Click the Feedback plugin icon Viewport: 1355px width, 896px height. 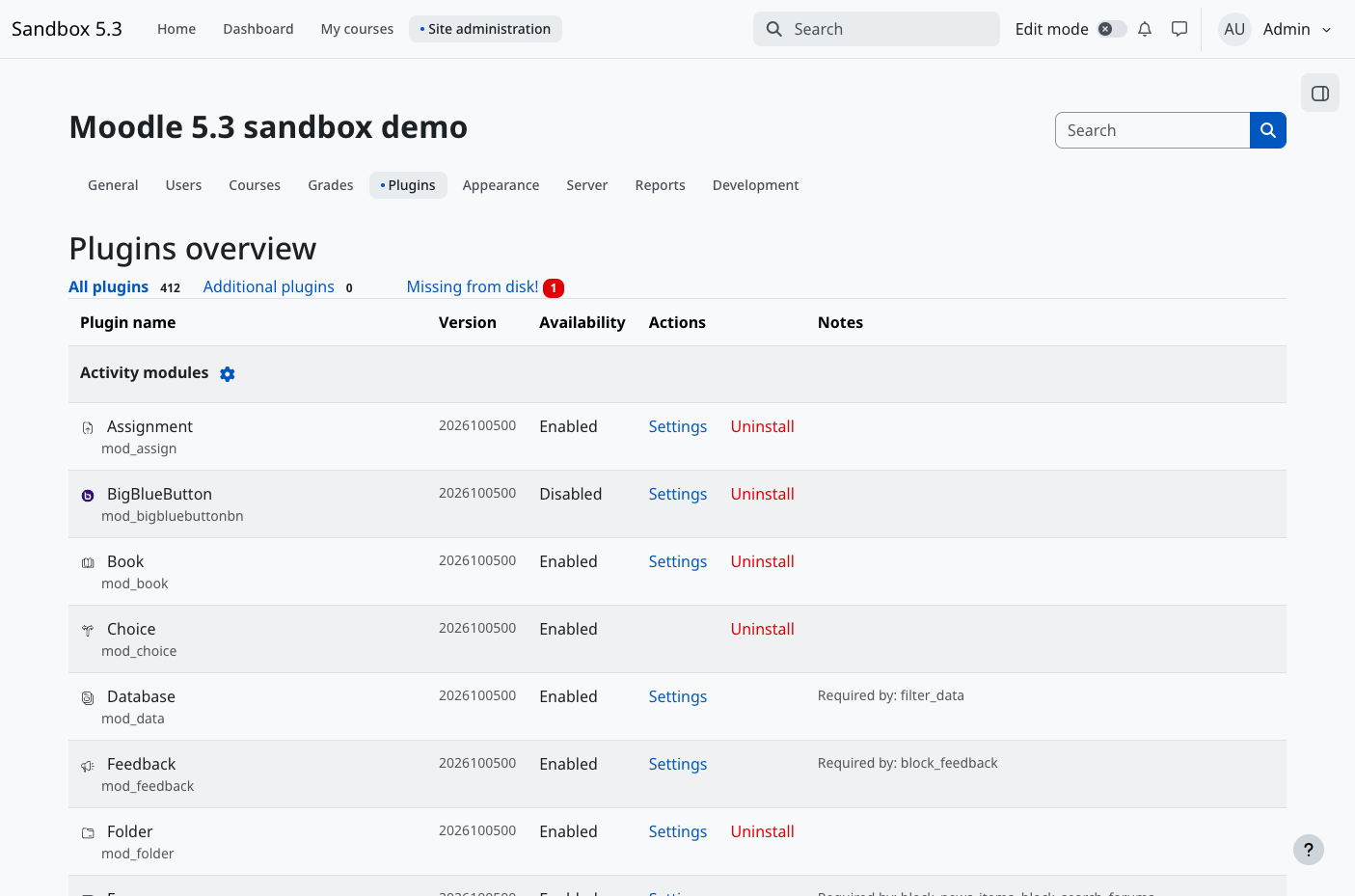coord(88,765)
